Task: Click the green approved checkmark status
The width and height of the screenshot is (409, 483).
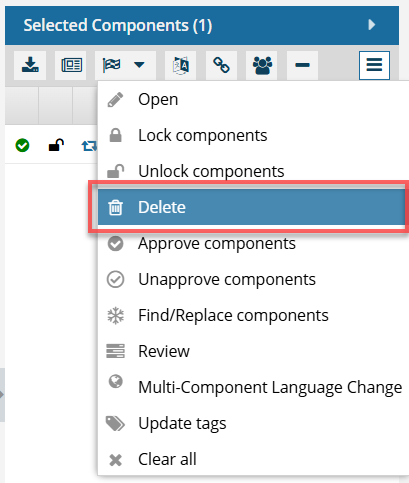Action: point(22,145)
